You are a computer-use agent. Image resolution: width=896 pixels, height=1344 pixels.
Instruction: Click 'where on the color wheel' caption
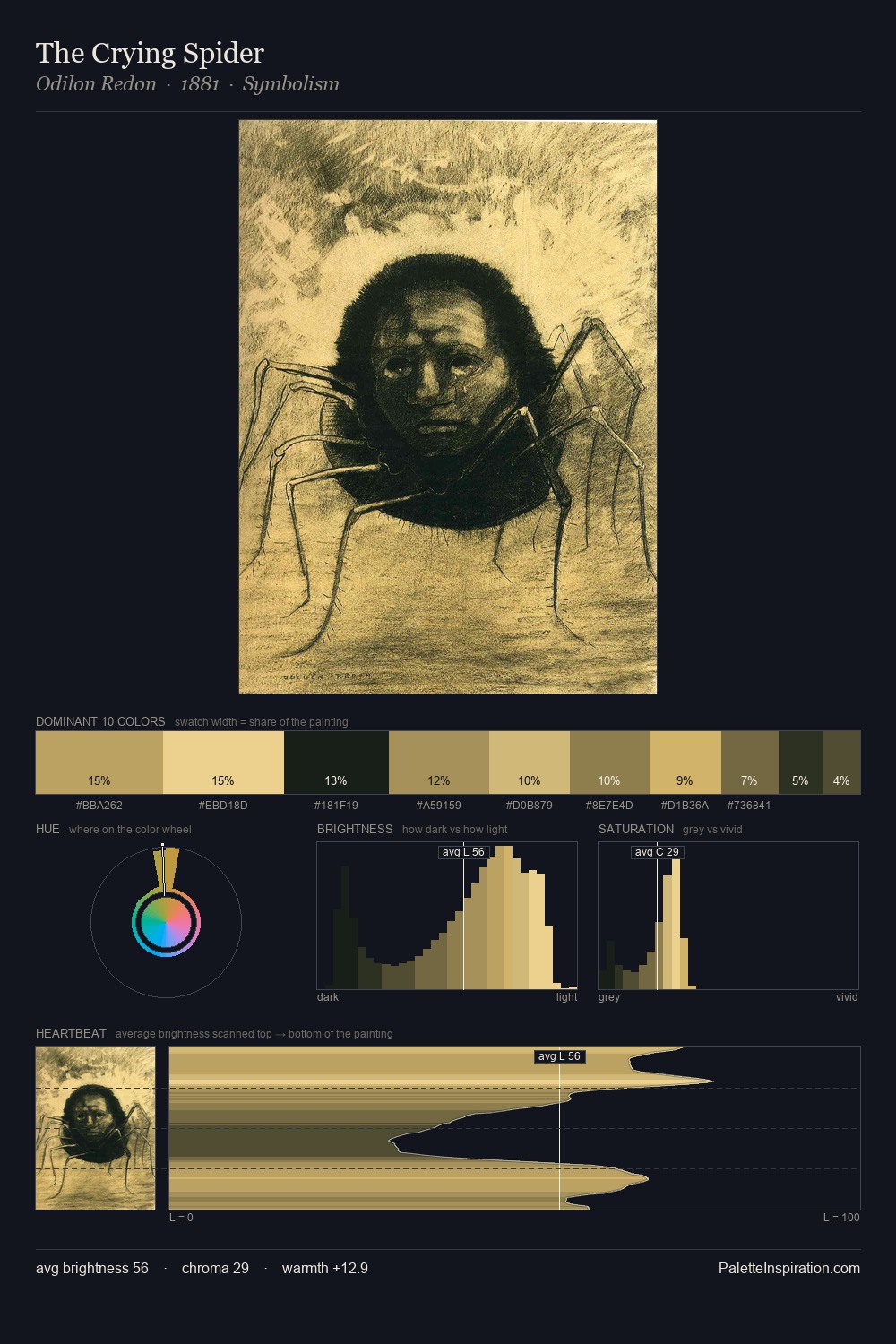pyautogui.click(x=130, y=830)
